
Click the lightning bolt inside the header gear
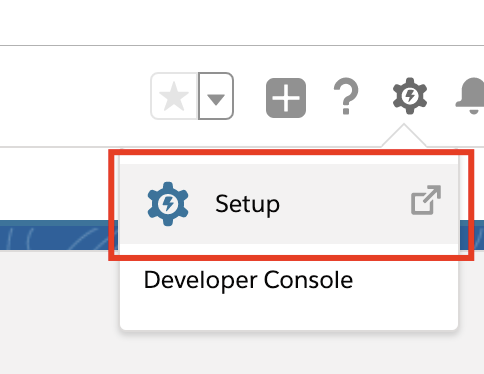(410, 96)
